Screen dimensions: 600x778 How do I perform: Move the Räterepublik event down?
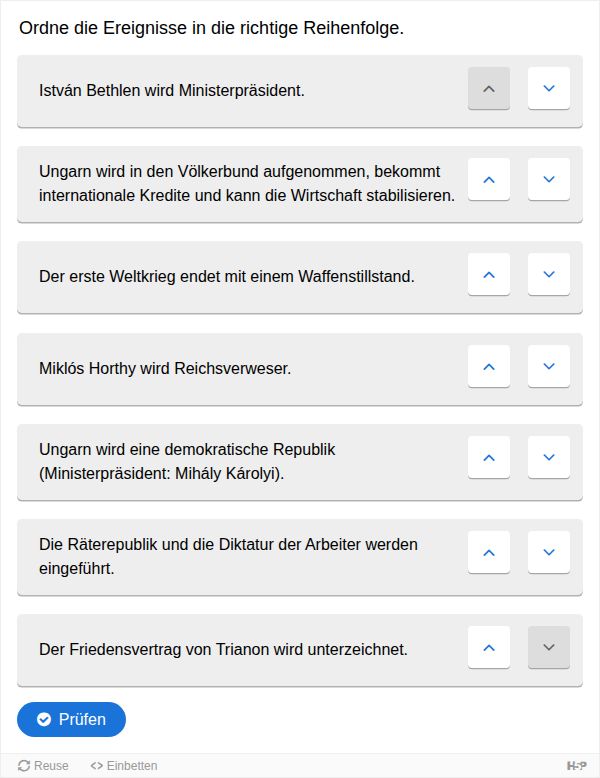[x=548, y=552]
